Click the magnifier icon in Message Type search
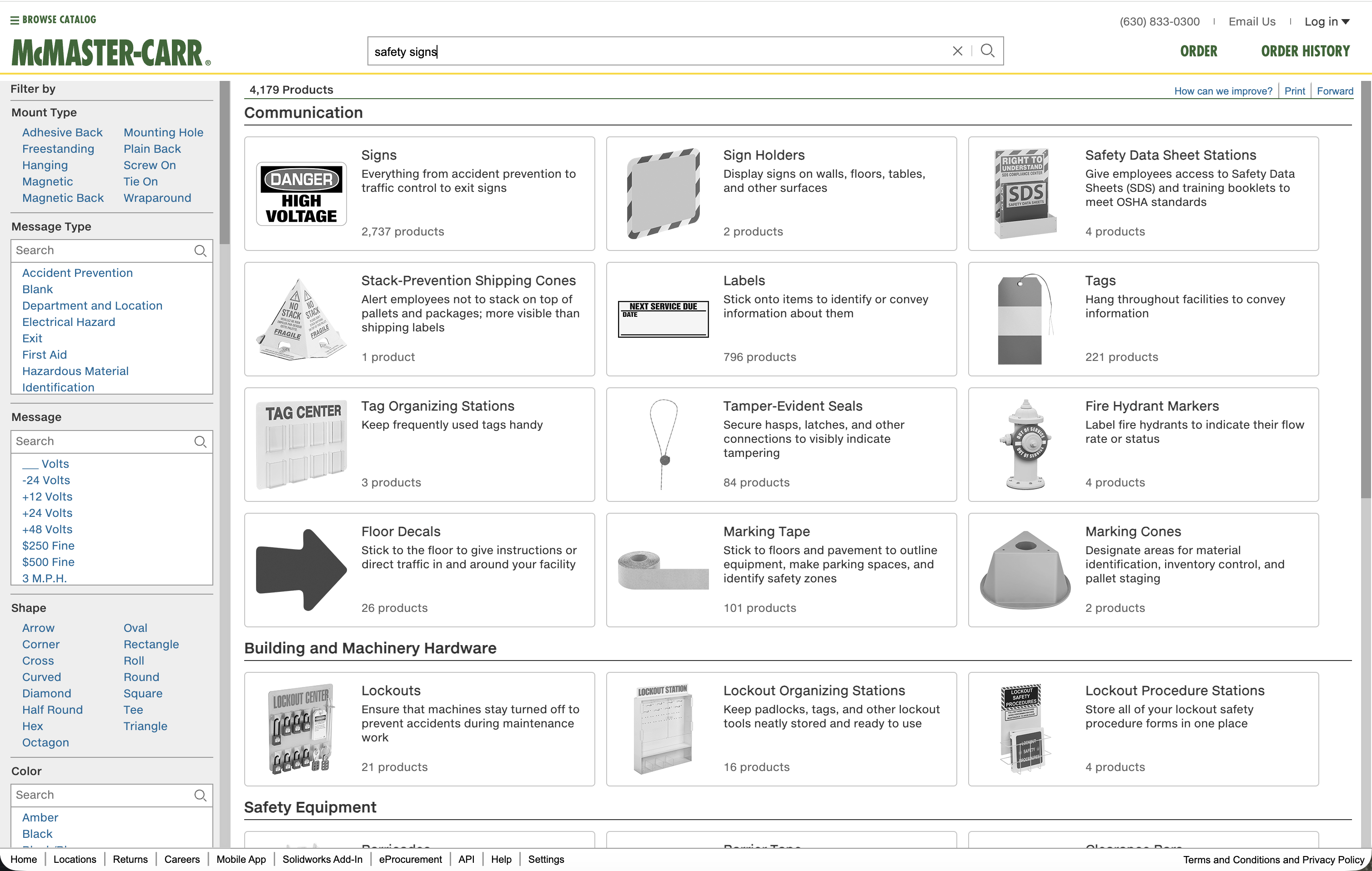The height and width of the screenshot is (871, 1372). click(201, 250)
